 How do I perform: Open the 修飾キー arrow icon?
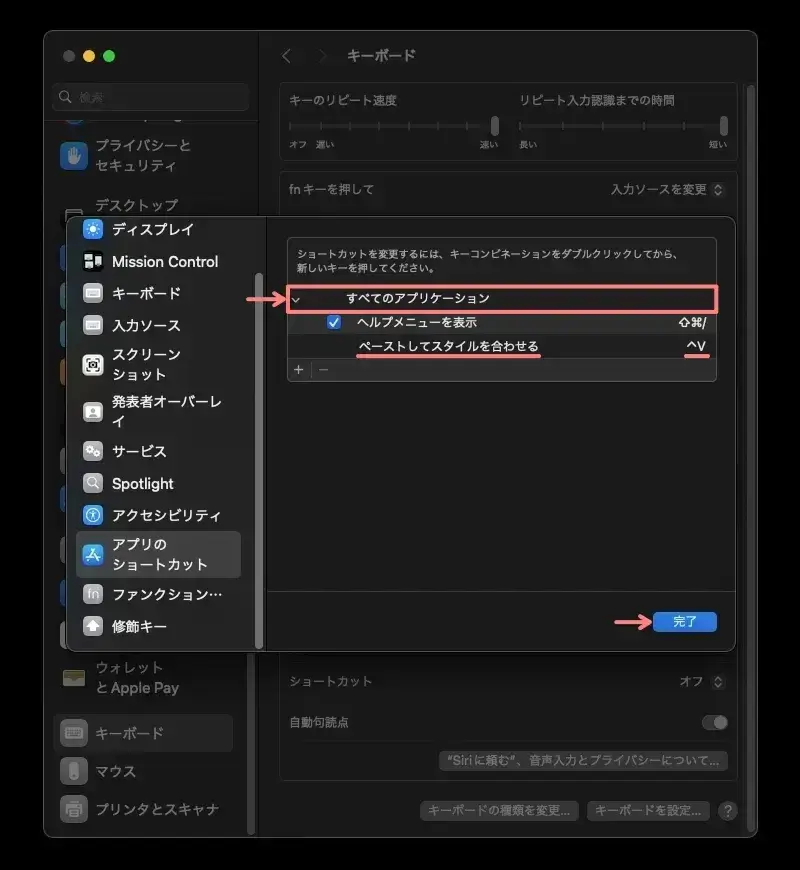pyautogui.click(x=92, y=627)
